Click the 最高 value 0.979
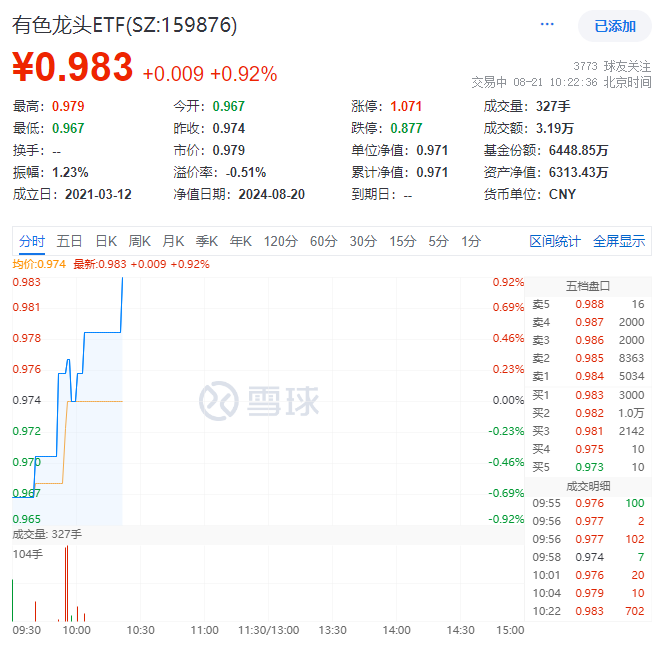This screenshot has height=651, width=666. pyautogui.click(x=68, y=106)
